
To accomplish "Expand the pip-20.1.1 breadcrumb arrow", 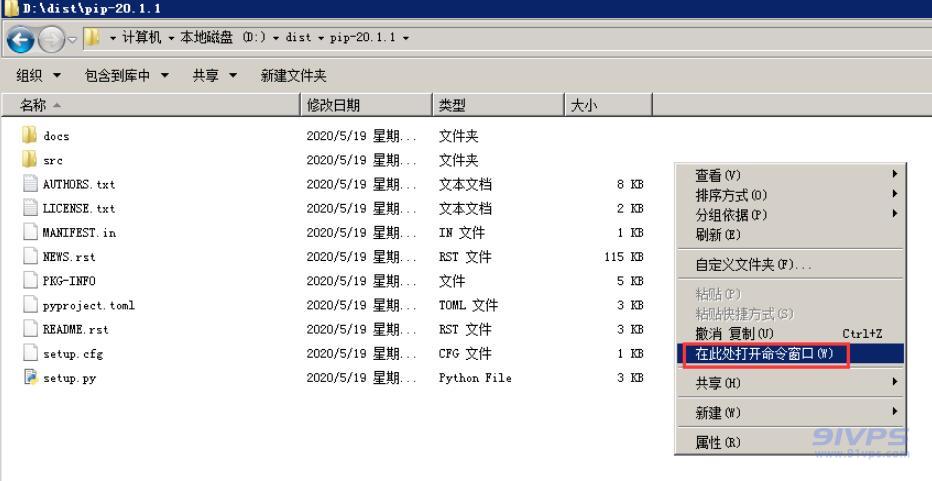I will click(406, 38).
